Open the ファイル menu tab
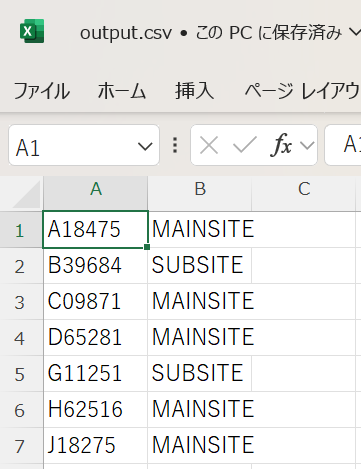This screenshot has height=469, width=361. pyautogui.click(x=42, y=91)
